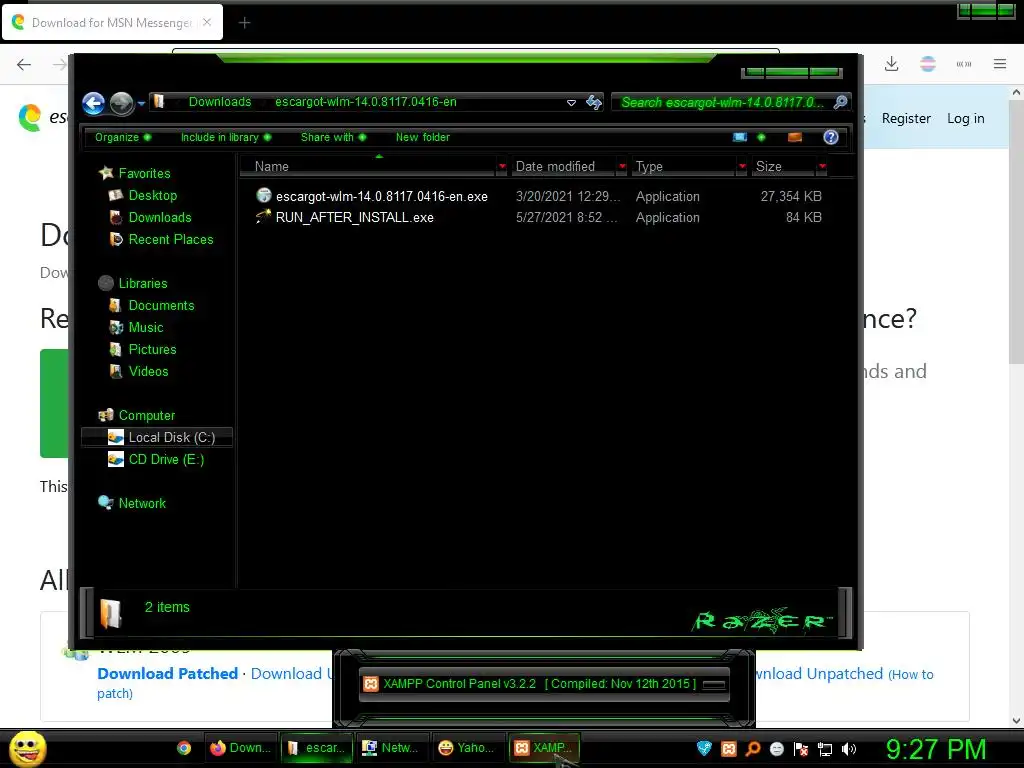Image resolution: width=1024 pixels, height=768 pixels.
Task: Open Start menu smiley button
Action: [28, 748]
